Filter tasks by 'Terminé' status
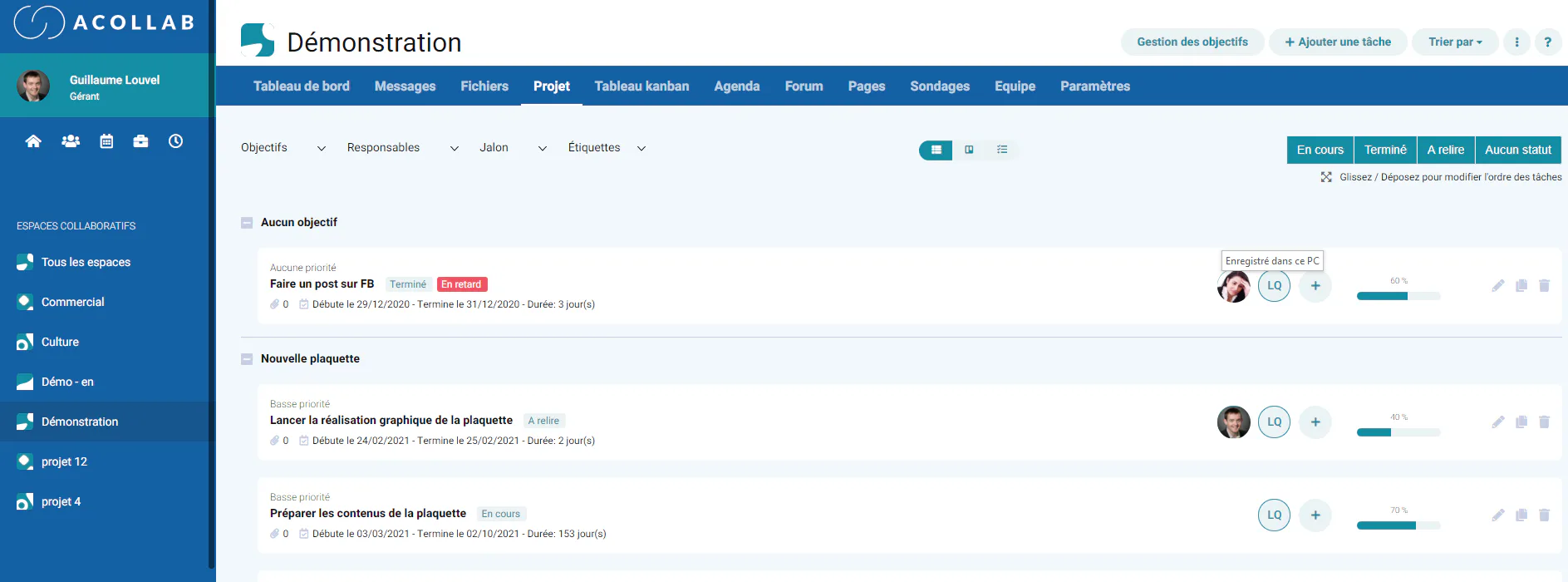The height and width of the screenshot is (582, 1568). click(x=1385, y=150)
